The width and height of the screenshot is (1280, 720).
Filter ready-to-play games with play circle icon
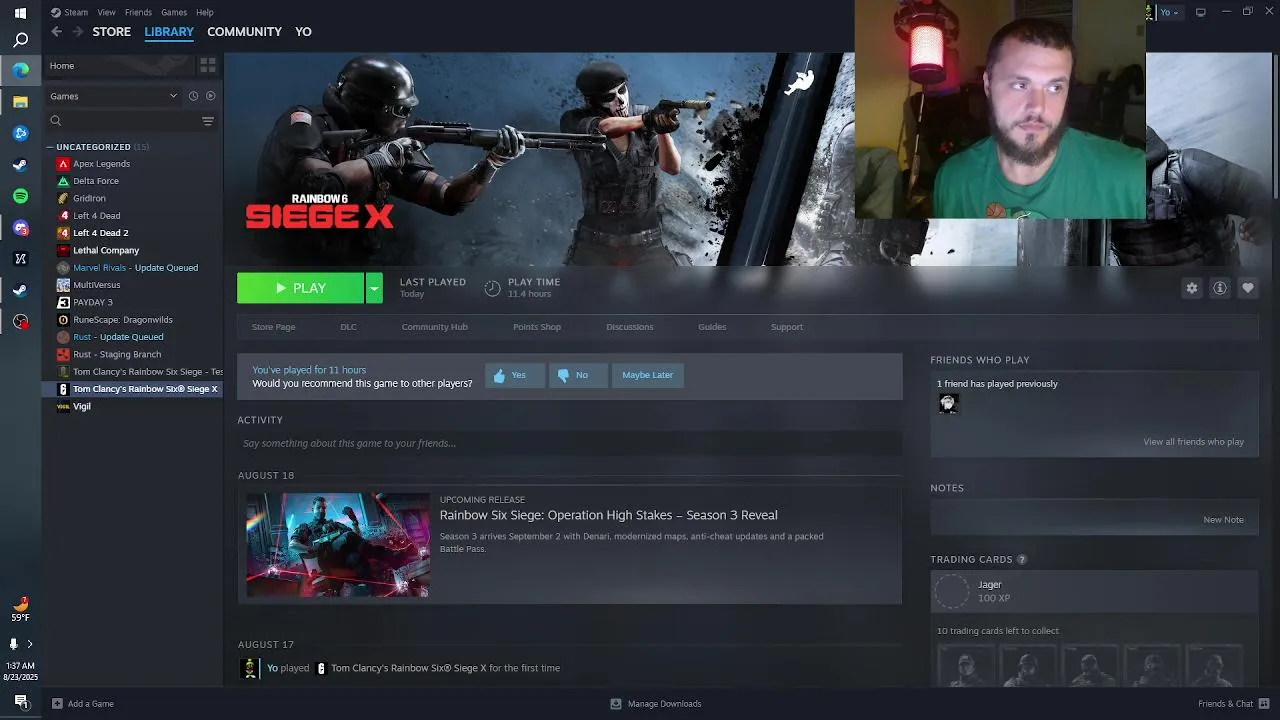tap(210, 96)
